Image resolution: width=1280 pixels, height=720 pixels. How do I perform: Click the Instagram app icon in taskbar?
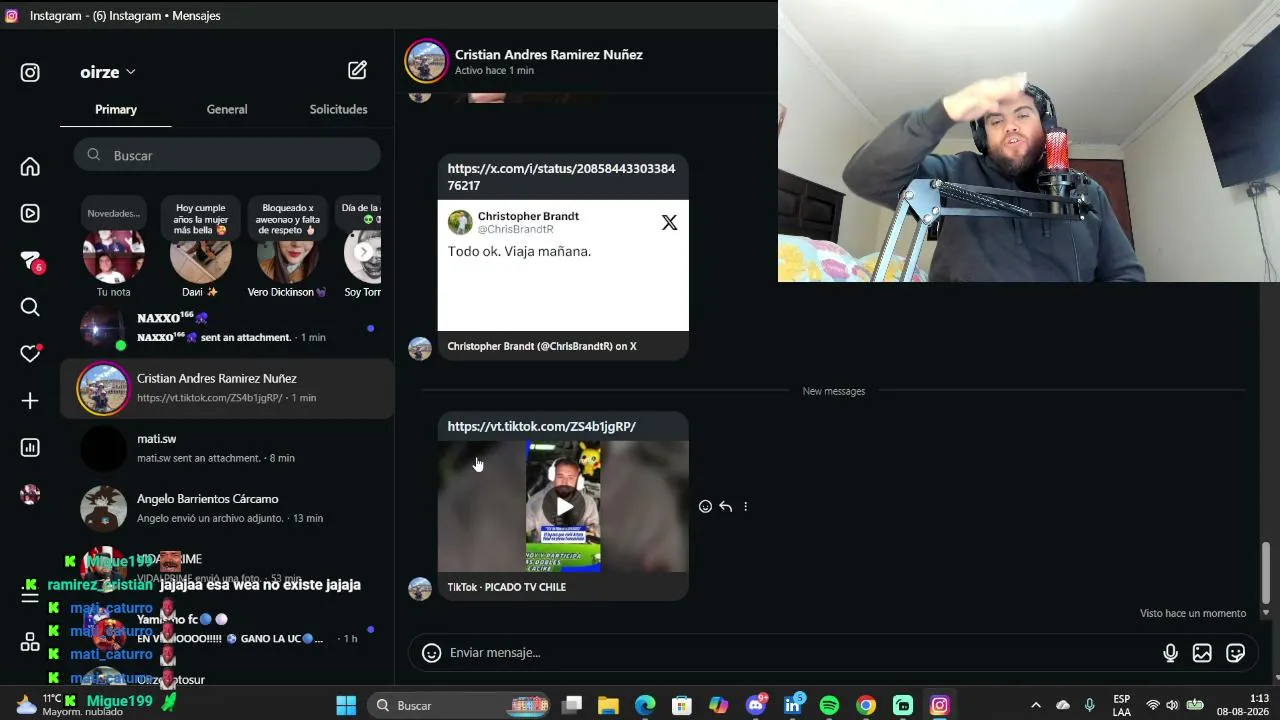coord(940,706)
